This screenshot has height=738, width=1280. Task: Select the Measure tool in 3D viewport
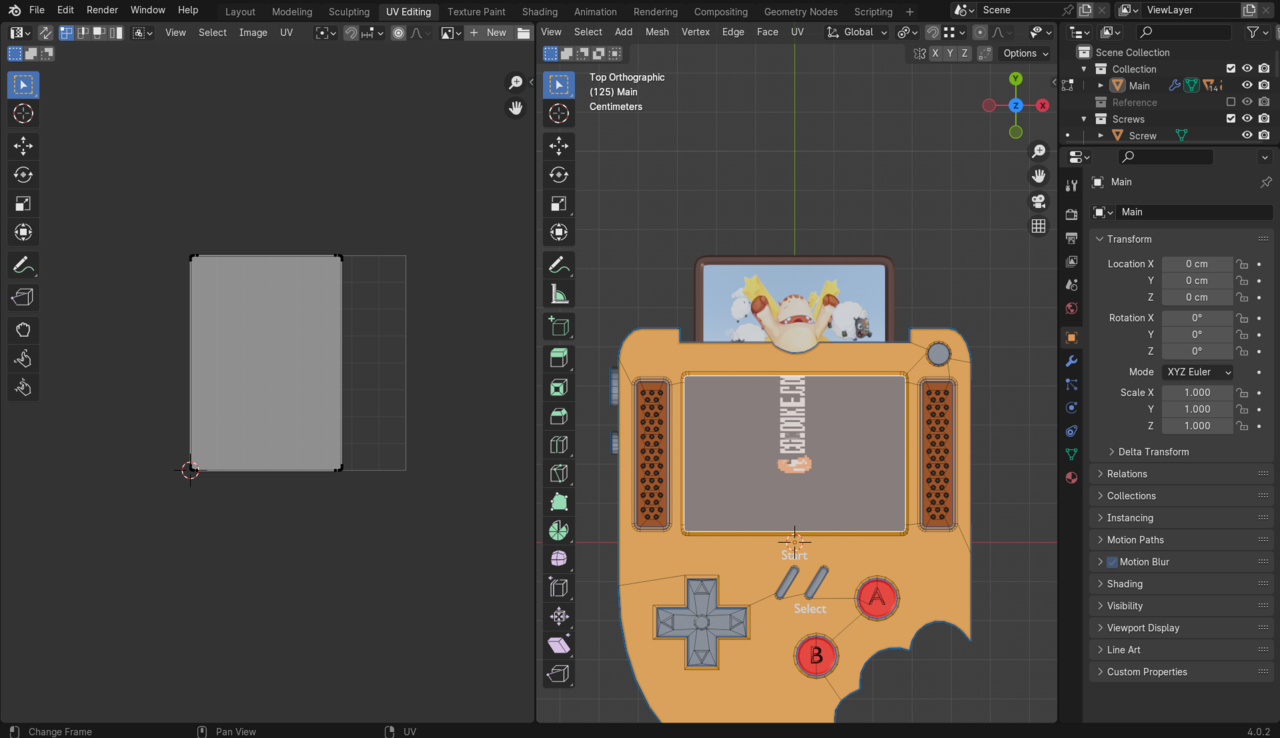click(559, 294)
